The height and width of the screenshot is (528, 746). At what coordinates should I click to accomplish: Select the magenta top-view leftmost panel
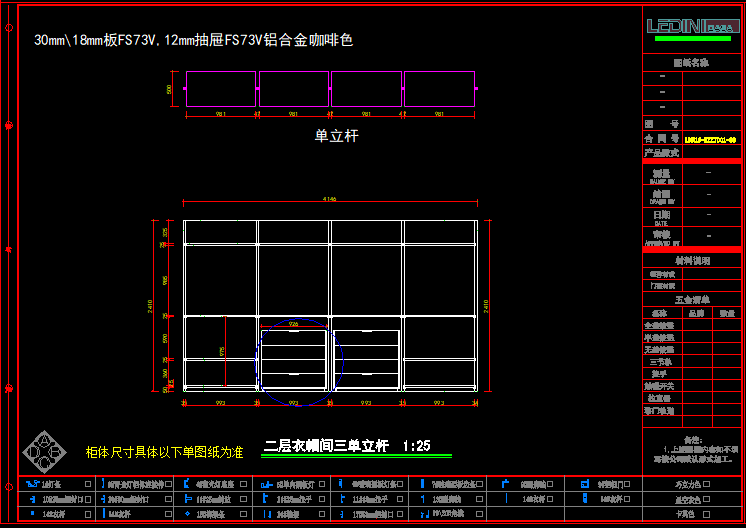tap(221, 89)
